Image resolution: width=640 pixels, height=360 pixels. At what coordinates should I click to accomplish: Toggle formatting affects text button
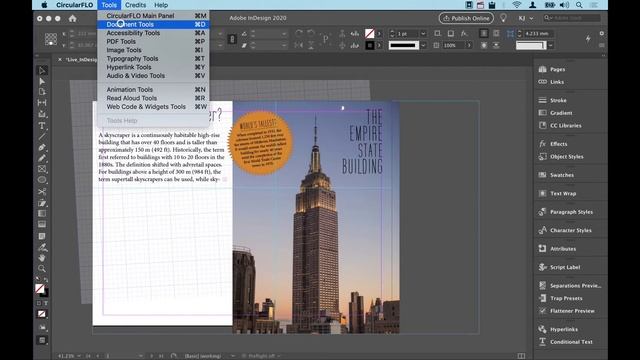(46, 303)
